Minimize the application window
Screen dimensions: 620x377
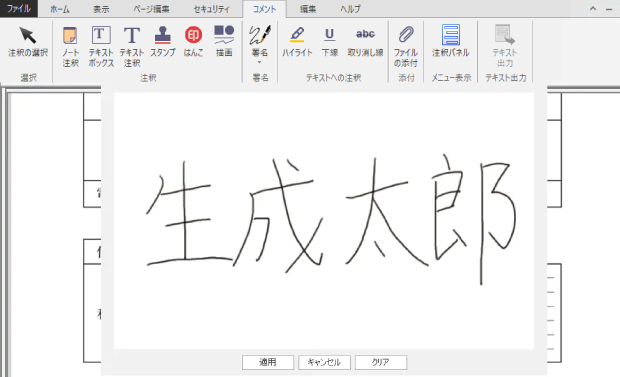[x=609, y=9]
